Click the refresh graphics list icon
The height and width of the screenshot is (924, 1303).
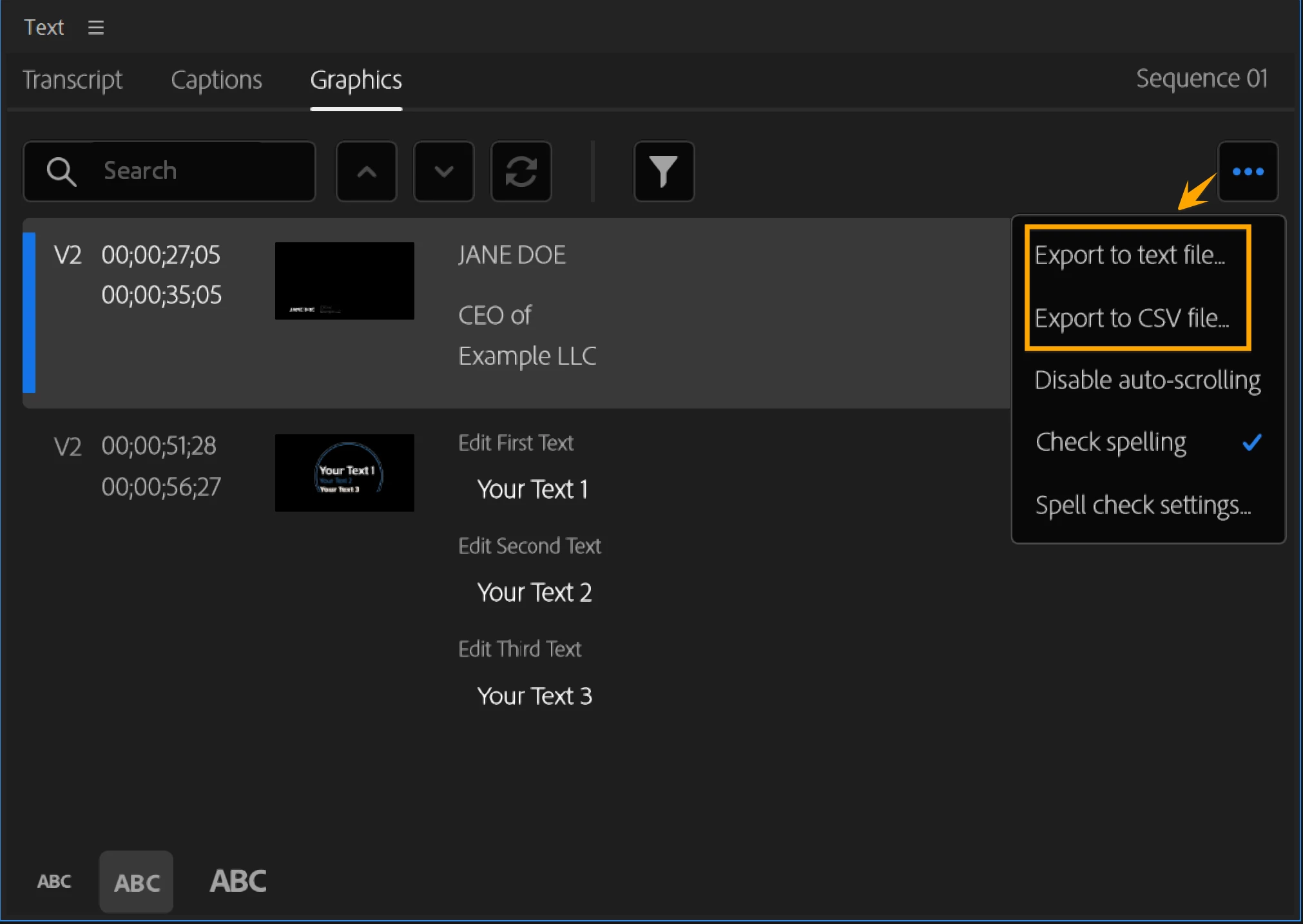point(521,171)
